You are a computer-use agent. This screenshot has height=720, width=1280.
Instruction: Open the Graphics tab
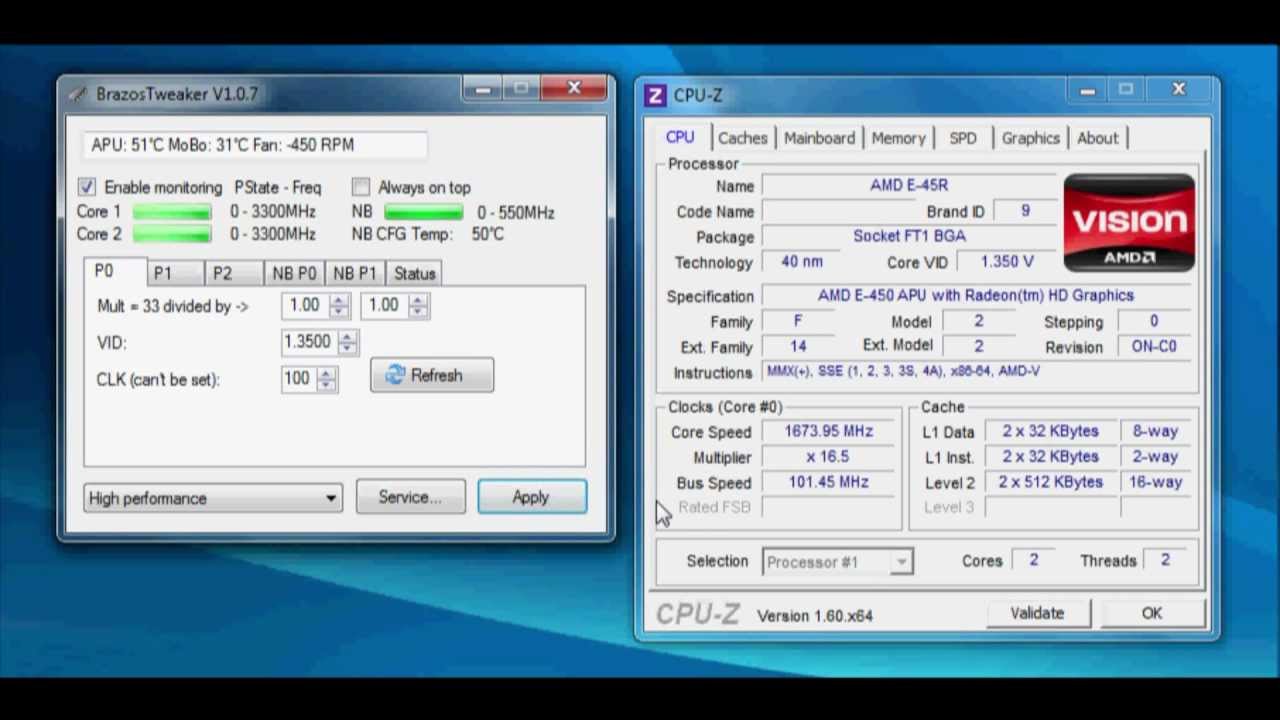point(1030,138)
